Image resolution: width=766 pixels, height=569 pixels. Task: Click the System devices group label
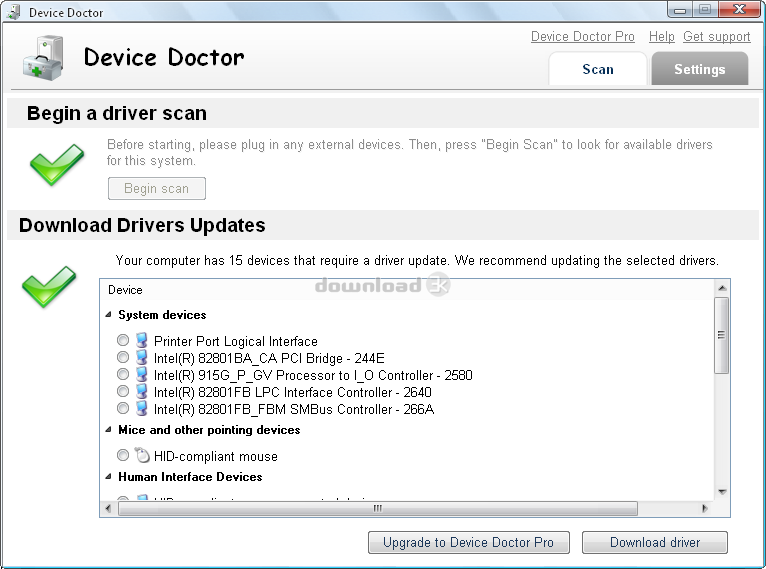coord(162,315)
